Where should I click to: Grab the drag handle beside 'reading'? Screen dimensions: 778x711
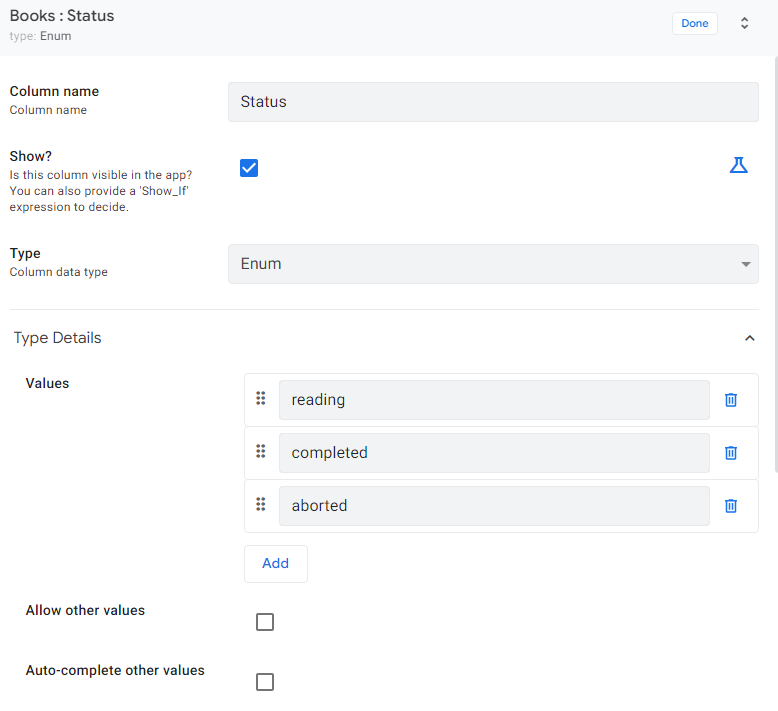pyautogui.click(x=261, y=399)
